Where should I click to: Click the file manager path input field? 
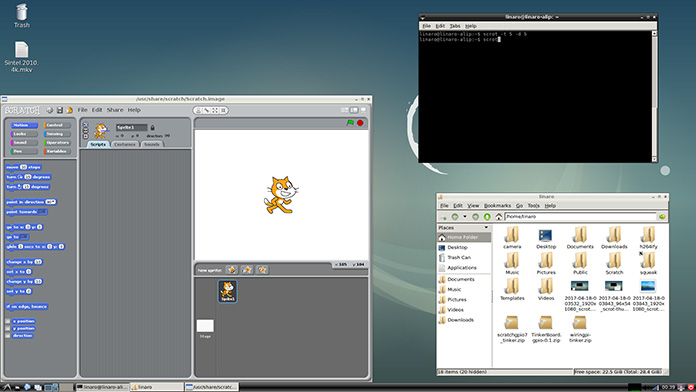click(x=581, y=217)
